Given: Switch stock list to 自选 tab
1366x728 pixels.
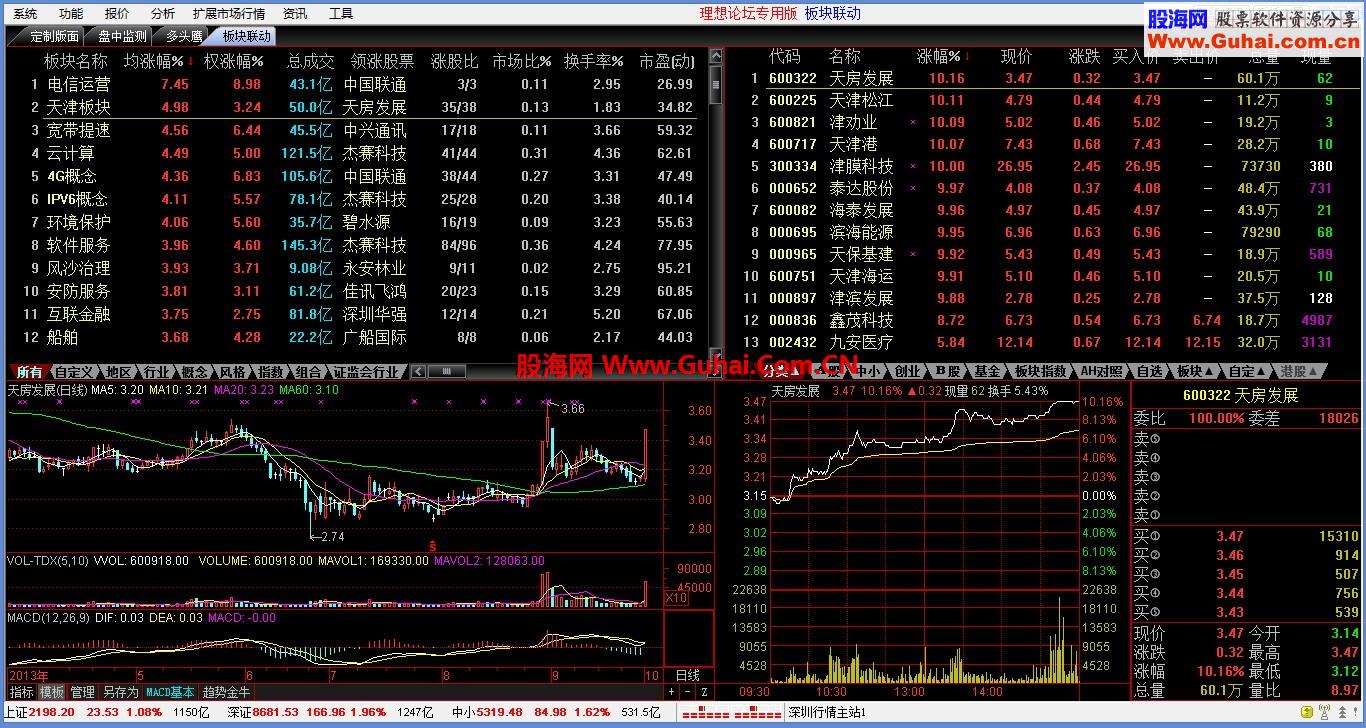Looking at the screenshot, I should click(1150, 371).
